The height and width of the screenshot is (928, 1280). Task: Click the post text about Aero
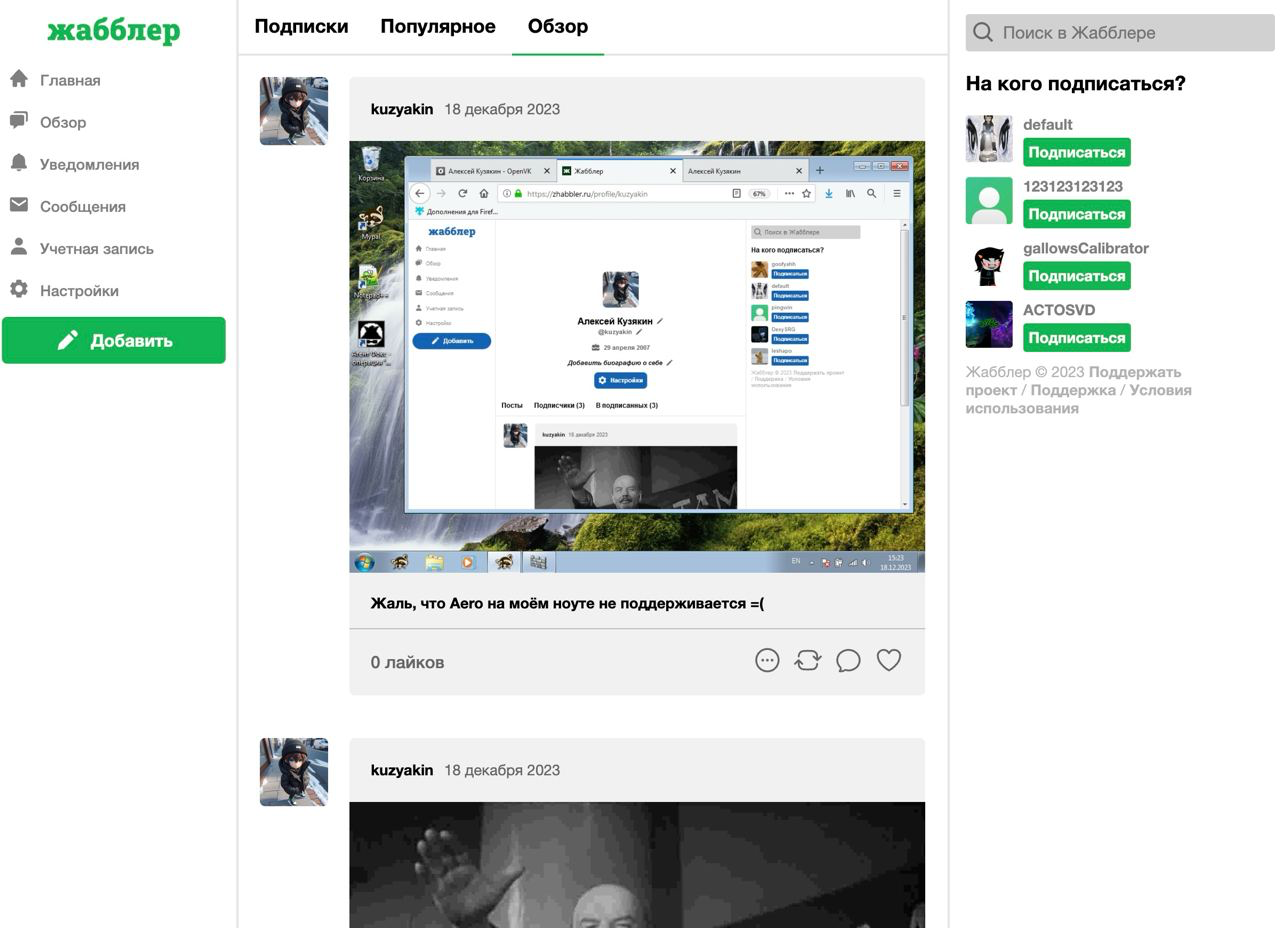pyautogui.click(x=567, y=603)
